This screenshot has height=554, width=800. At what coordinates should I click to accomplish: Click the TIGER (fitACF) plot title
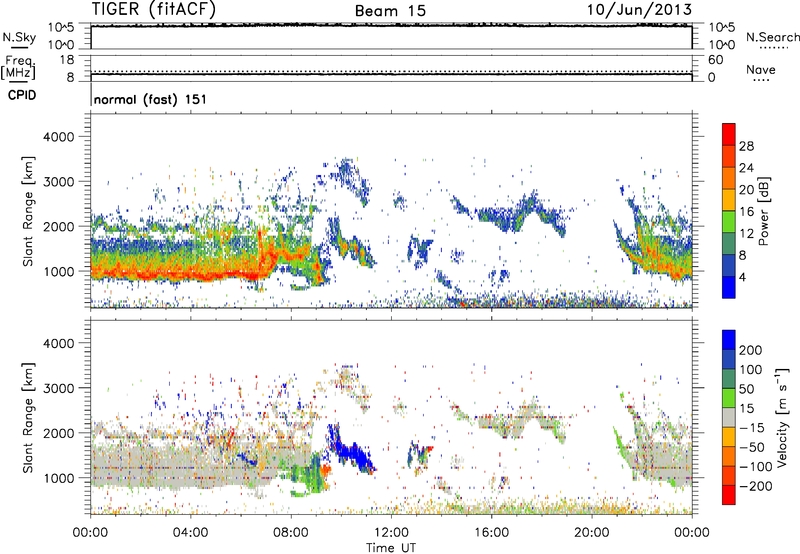pyautogui.click(x=154, y=9)
